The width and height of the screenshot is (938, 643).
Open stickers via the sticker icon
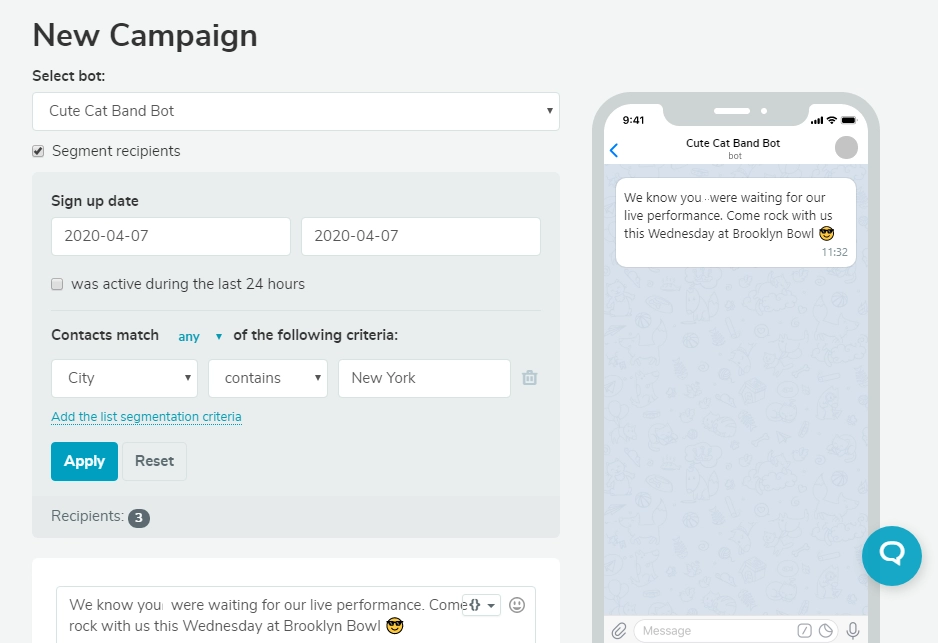pos(826,630)
